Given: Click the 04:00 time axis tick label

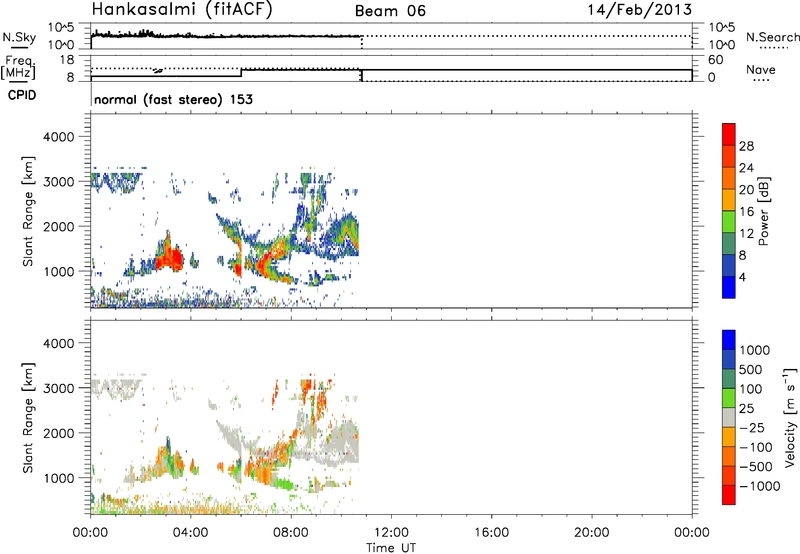Looking at the screenshot, I should (190, 533).
